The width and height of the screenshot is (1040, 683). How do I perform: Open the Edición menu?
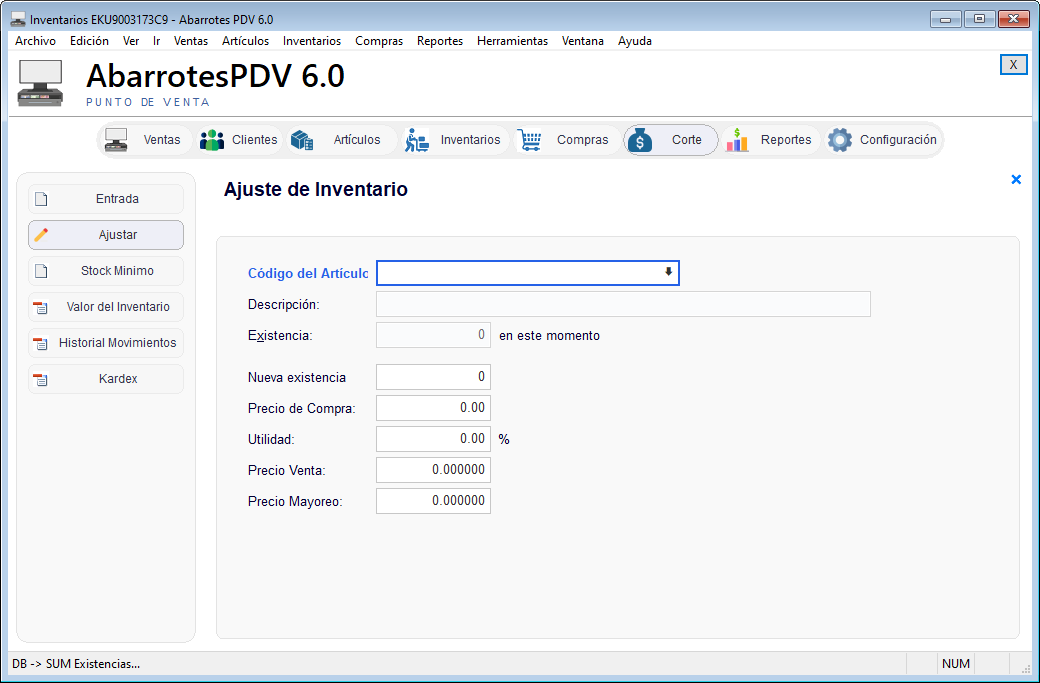point(89,41)
